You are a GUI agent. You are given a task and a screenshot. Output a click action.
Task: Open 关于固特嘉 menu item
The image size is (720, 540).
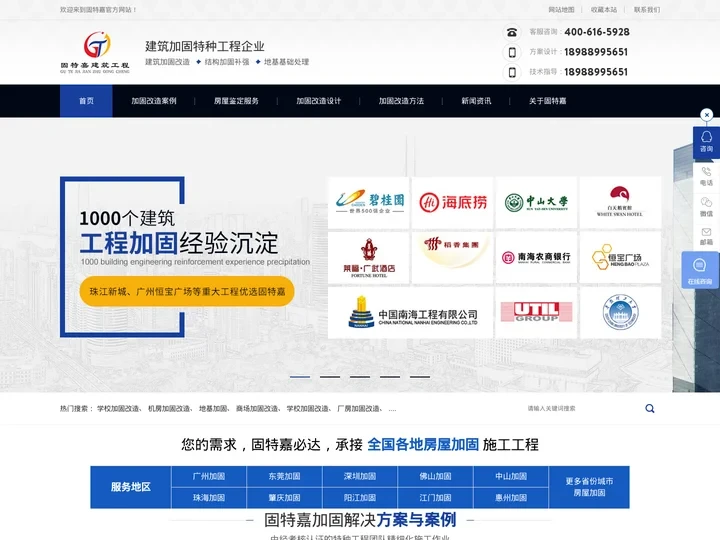point(547,101)
